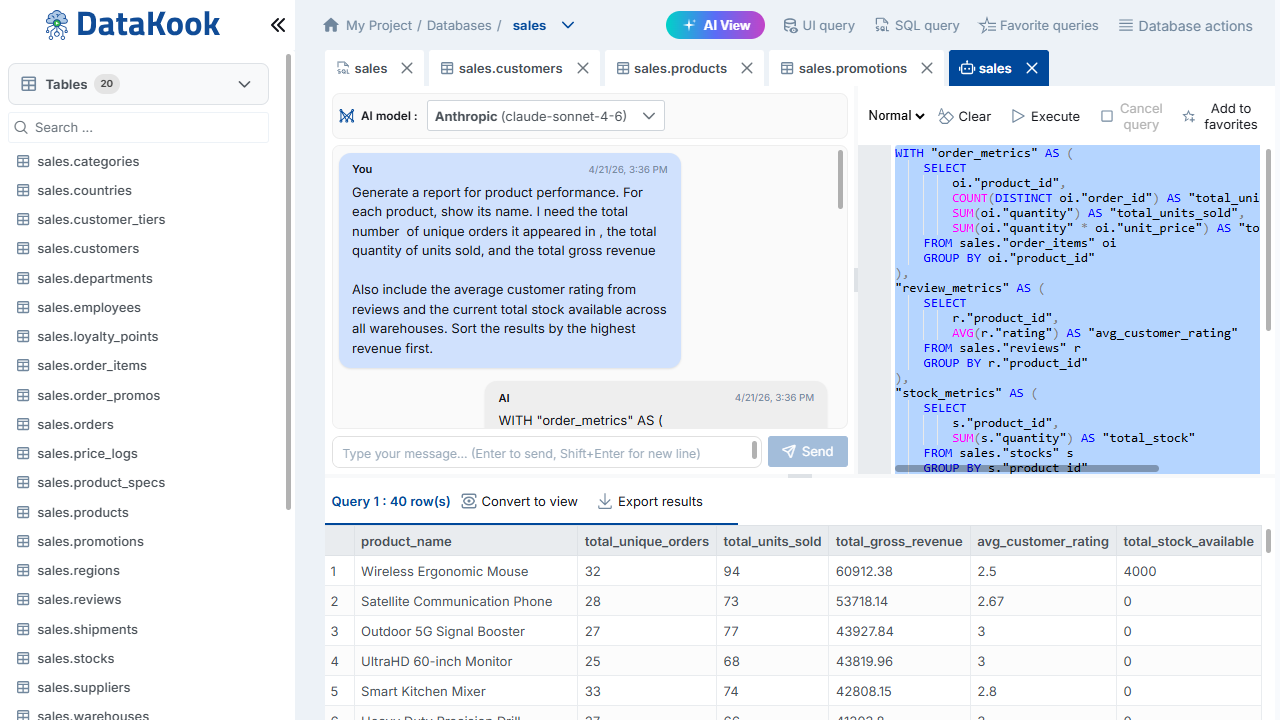Open UI query
The width and height of the screenshot is (1280, 720).
click(x=818, y=25)
